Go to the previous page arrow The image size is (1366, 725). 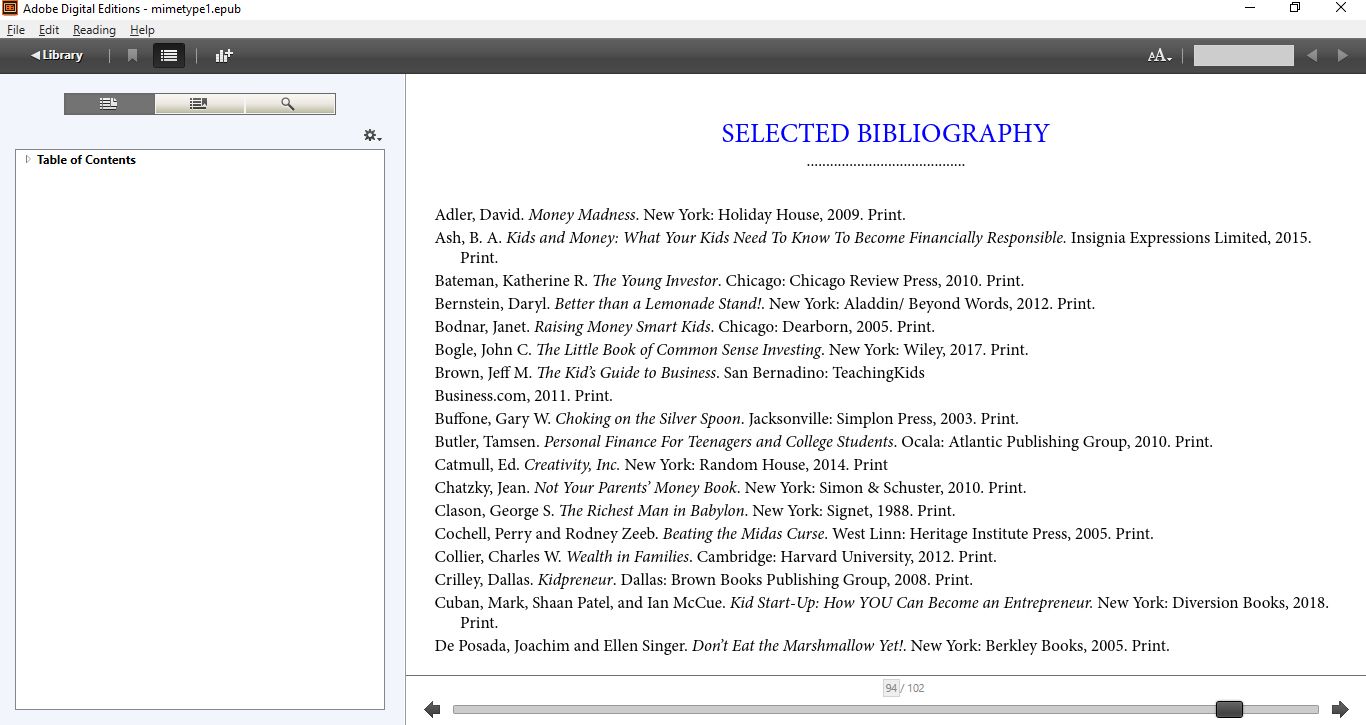[432, 710]
